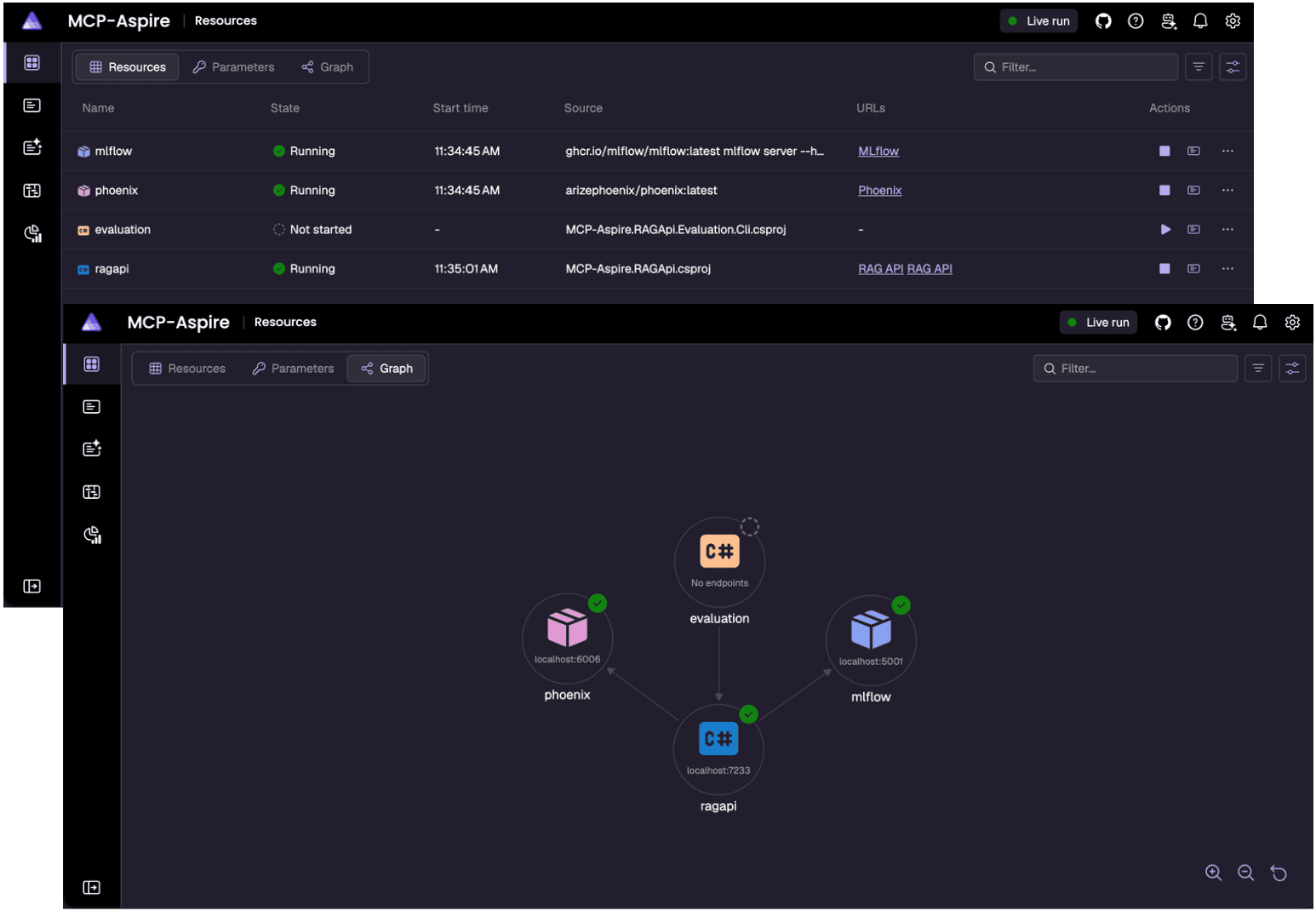Select the mlflow node in graph
The image size is (1316, 911).
[871, 639]
